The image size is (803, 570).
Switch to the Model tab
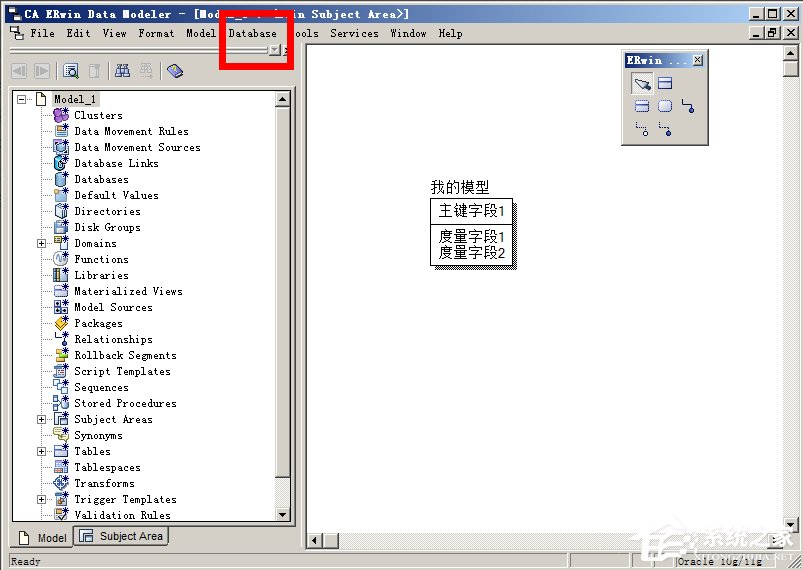tap(43, 537)
